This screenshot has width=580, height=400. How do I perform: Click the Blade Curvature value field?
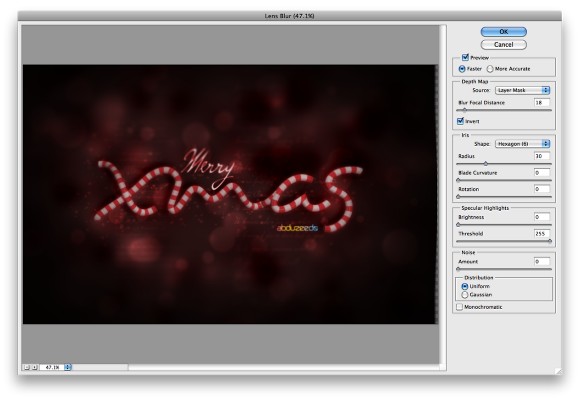click(x=542, y=173)
